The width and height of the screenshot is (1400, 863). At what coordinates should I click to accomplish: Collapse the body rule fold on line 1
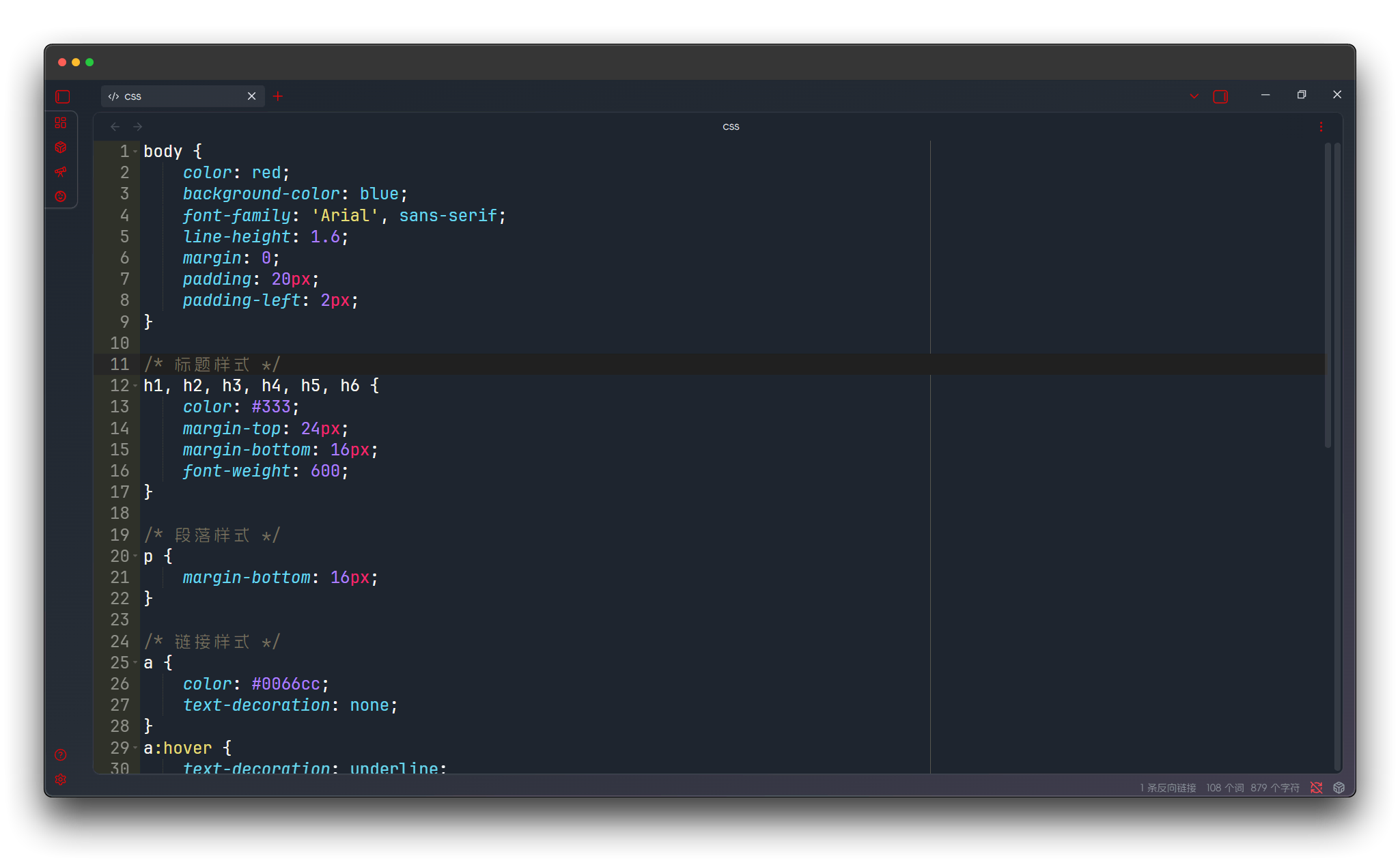[x=135, y=151]
